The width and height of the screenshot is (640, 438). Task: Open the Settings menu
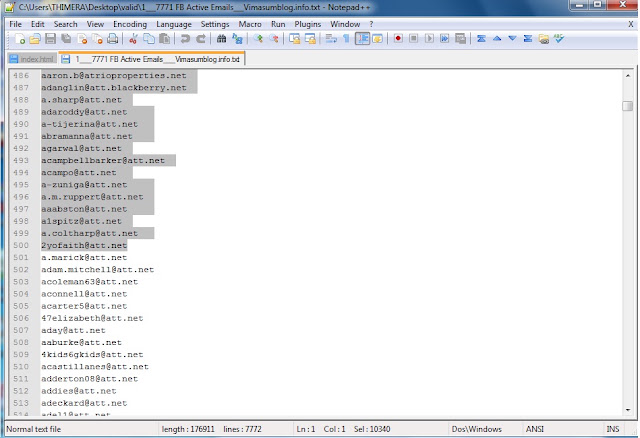click(215, 24)
